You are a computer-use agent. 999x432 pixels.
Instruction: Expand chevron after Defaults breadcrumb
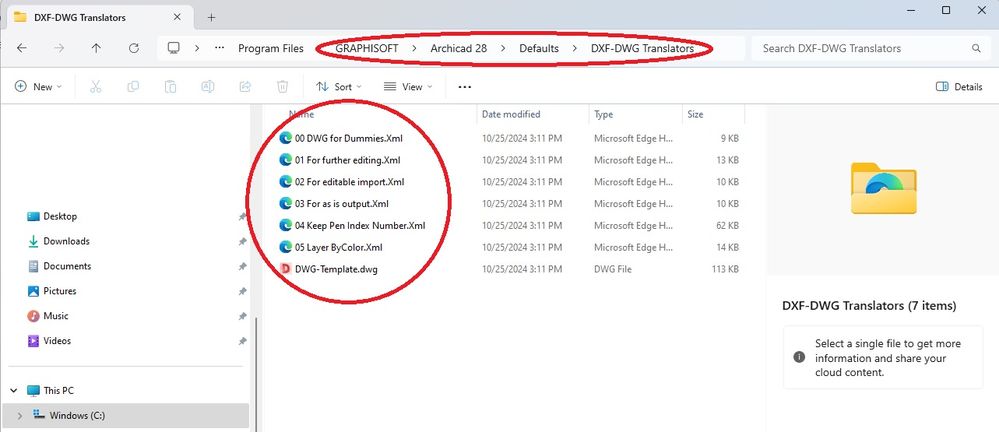click(x=575, y=48)
